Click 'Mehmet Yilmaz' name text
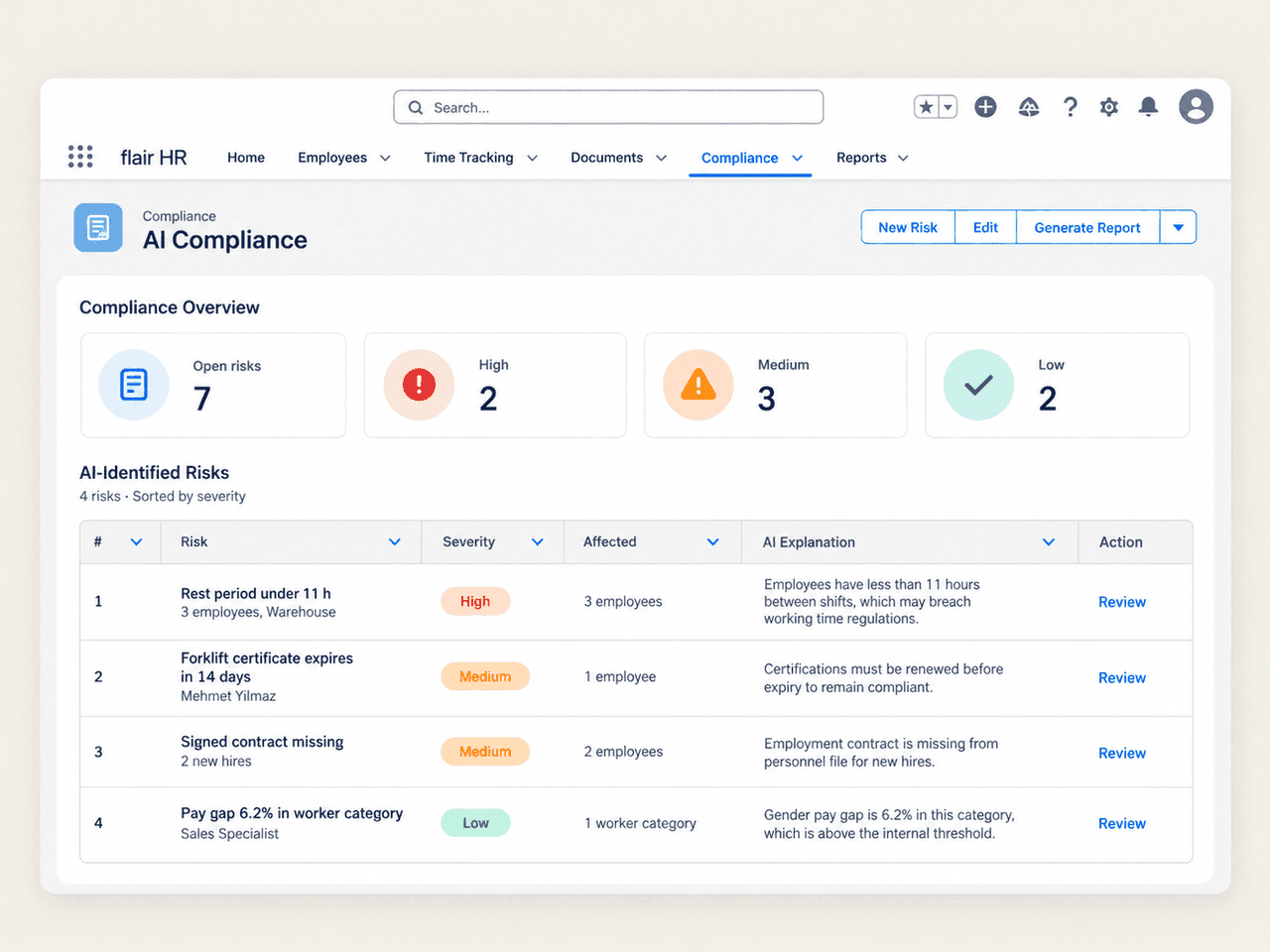 coord(228,696)
